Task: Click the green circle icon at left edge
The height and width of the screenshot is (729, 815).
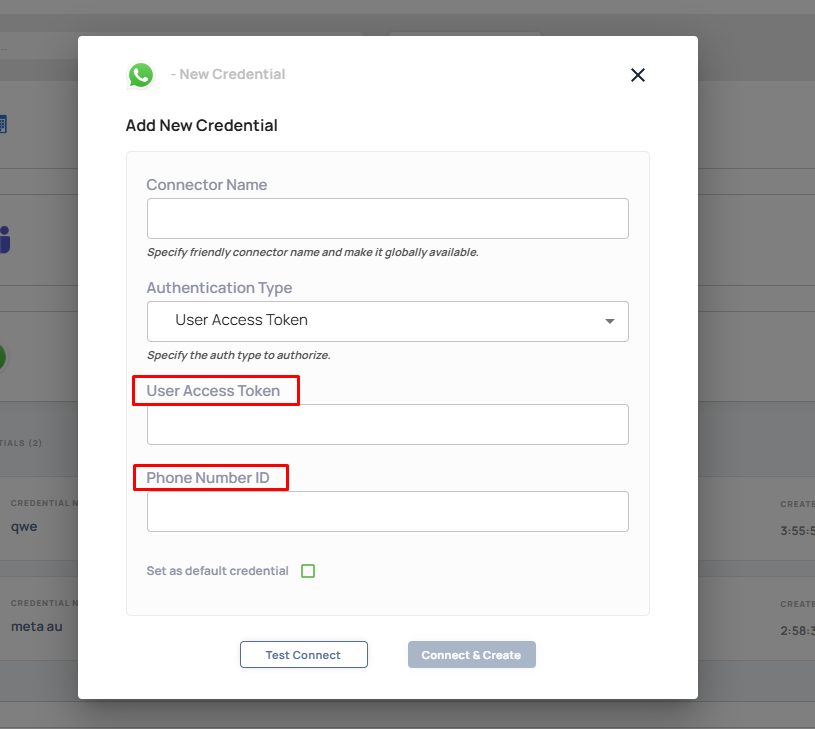Action: pos(3,357)
